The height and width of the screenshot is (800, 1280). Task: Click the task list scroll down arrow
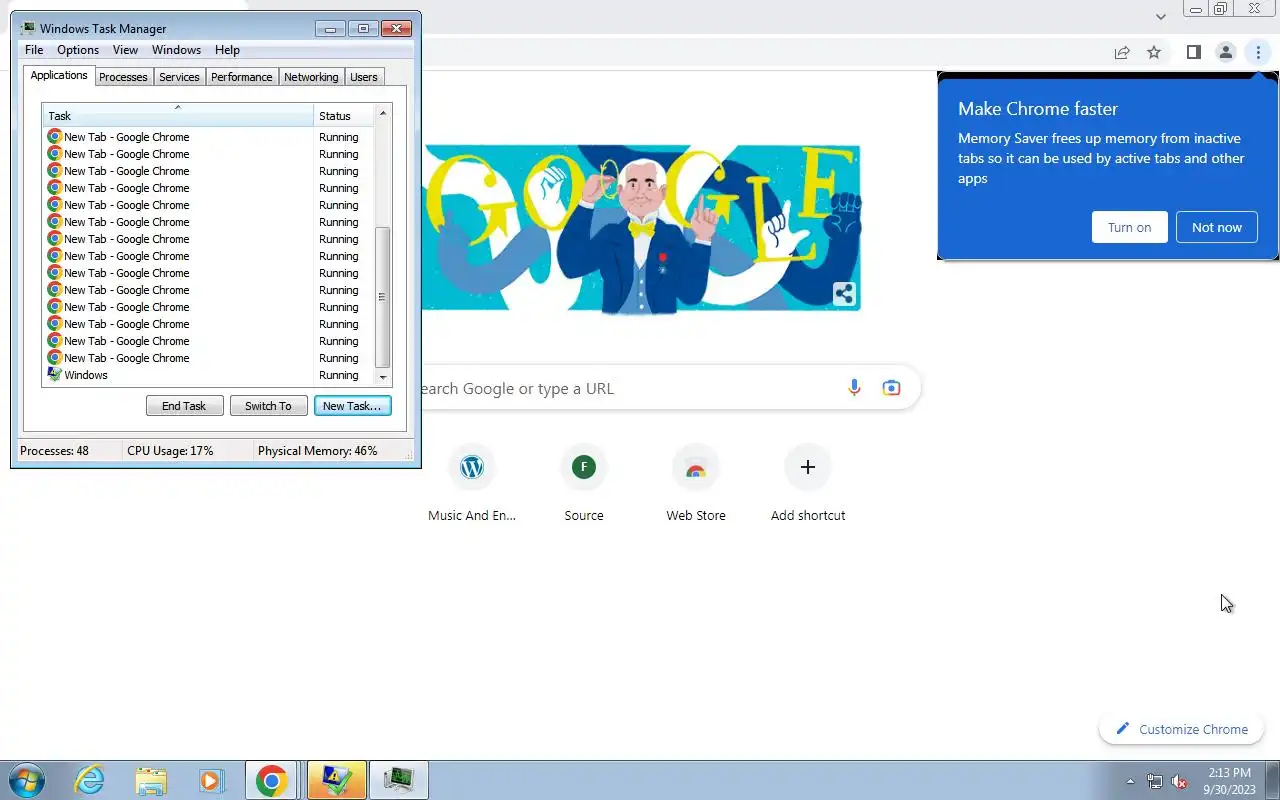(382, 377)
